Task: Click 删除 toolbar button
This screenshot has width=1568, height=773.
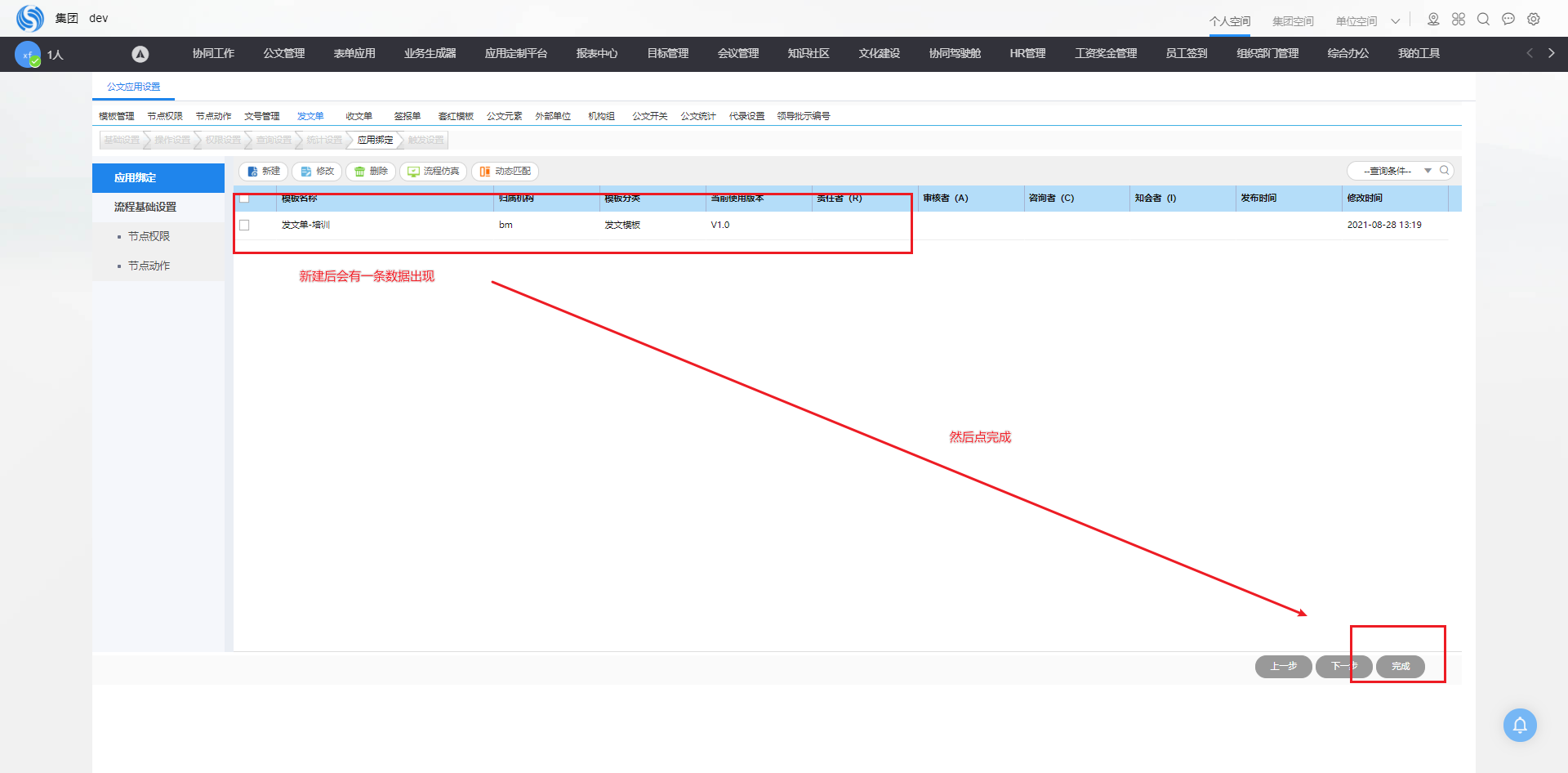Action: (x=371, y=172)
